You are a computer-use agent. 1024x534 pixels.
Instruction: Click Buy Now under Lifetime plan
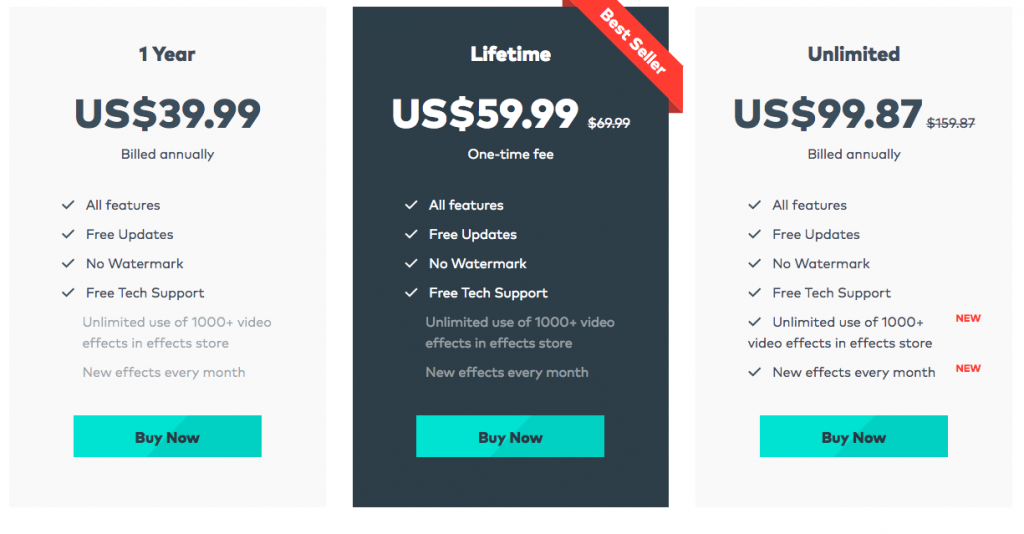[510, 437]
